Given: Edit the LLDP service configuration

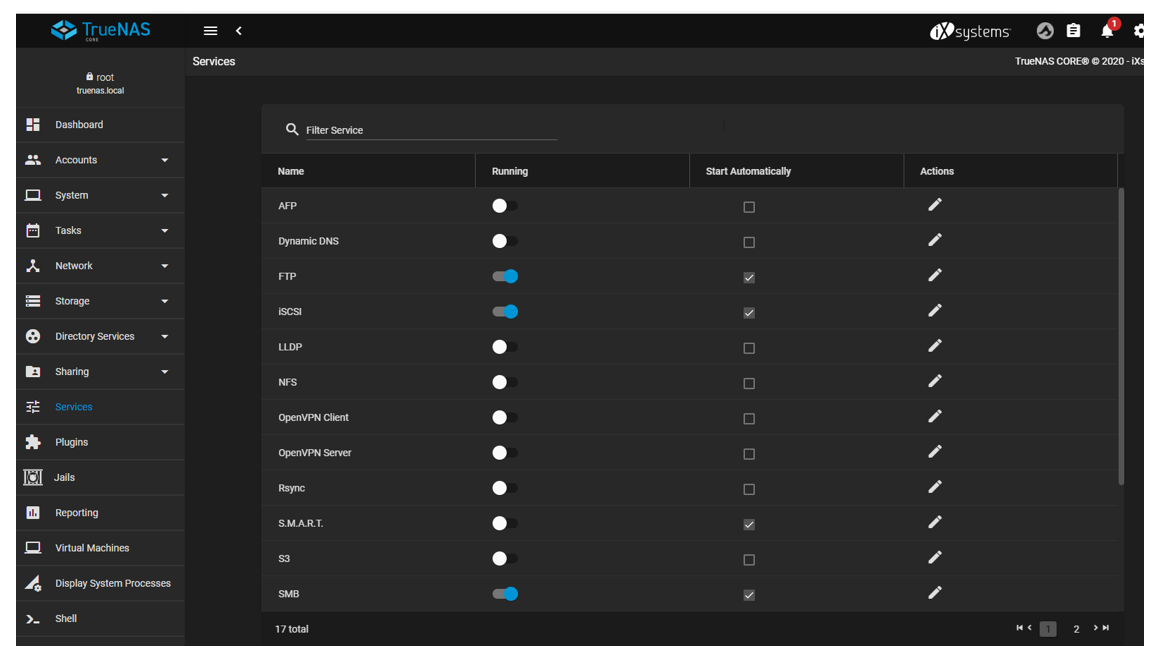Looking at the screenshot, I should click(x=935, y=346).
